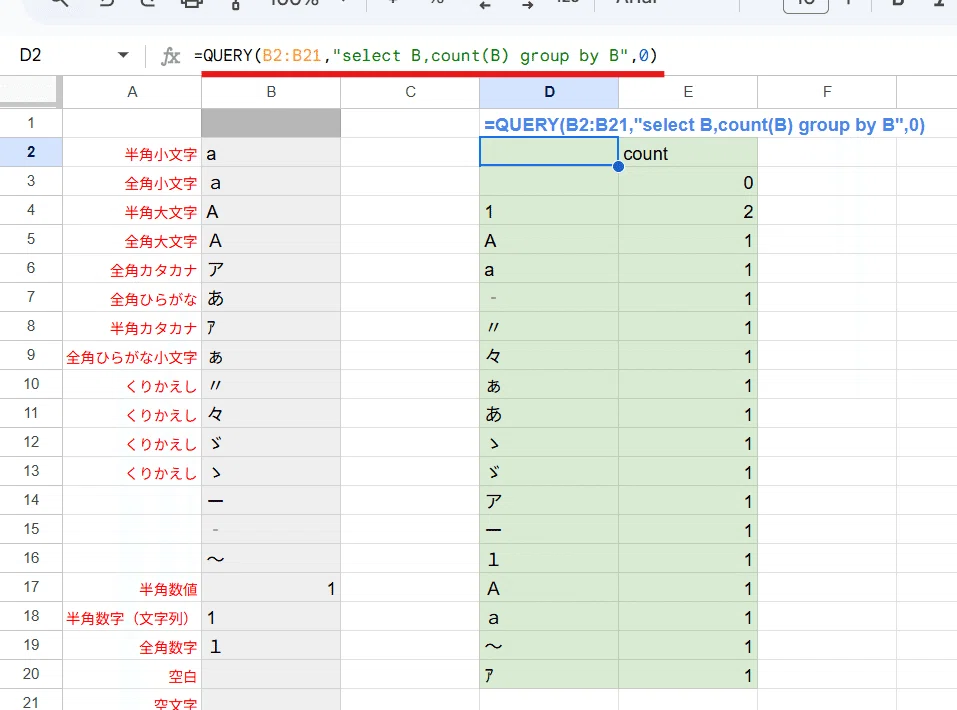Select row 5 header
957x710 pixels.
pos(31,239)
